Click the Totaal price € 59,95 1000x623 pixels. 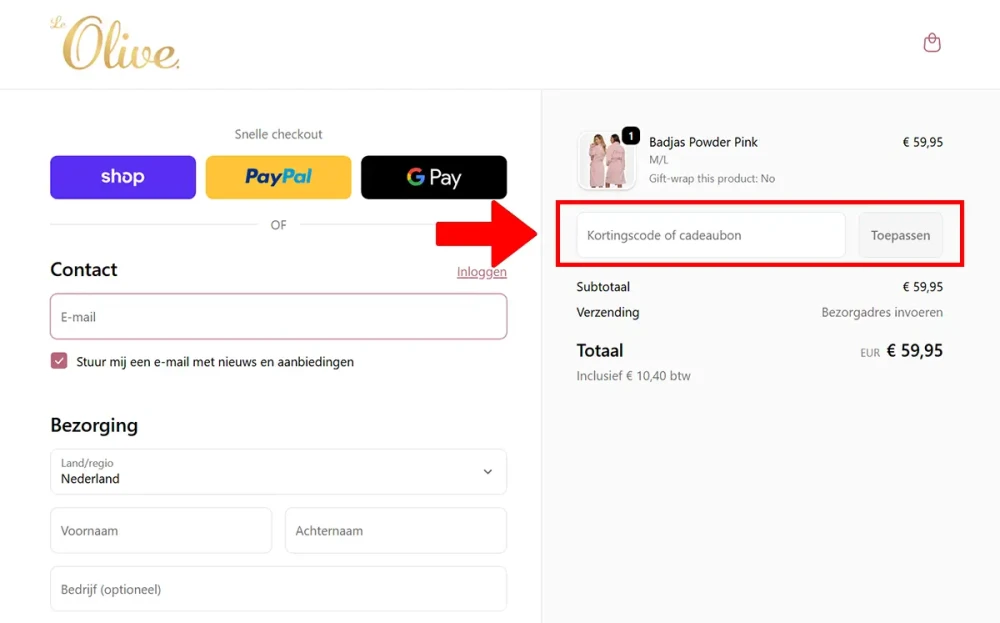(x=914, y=351)
